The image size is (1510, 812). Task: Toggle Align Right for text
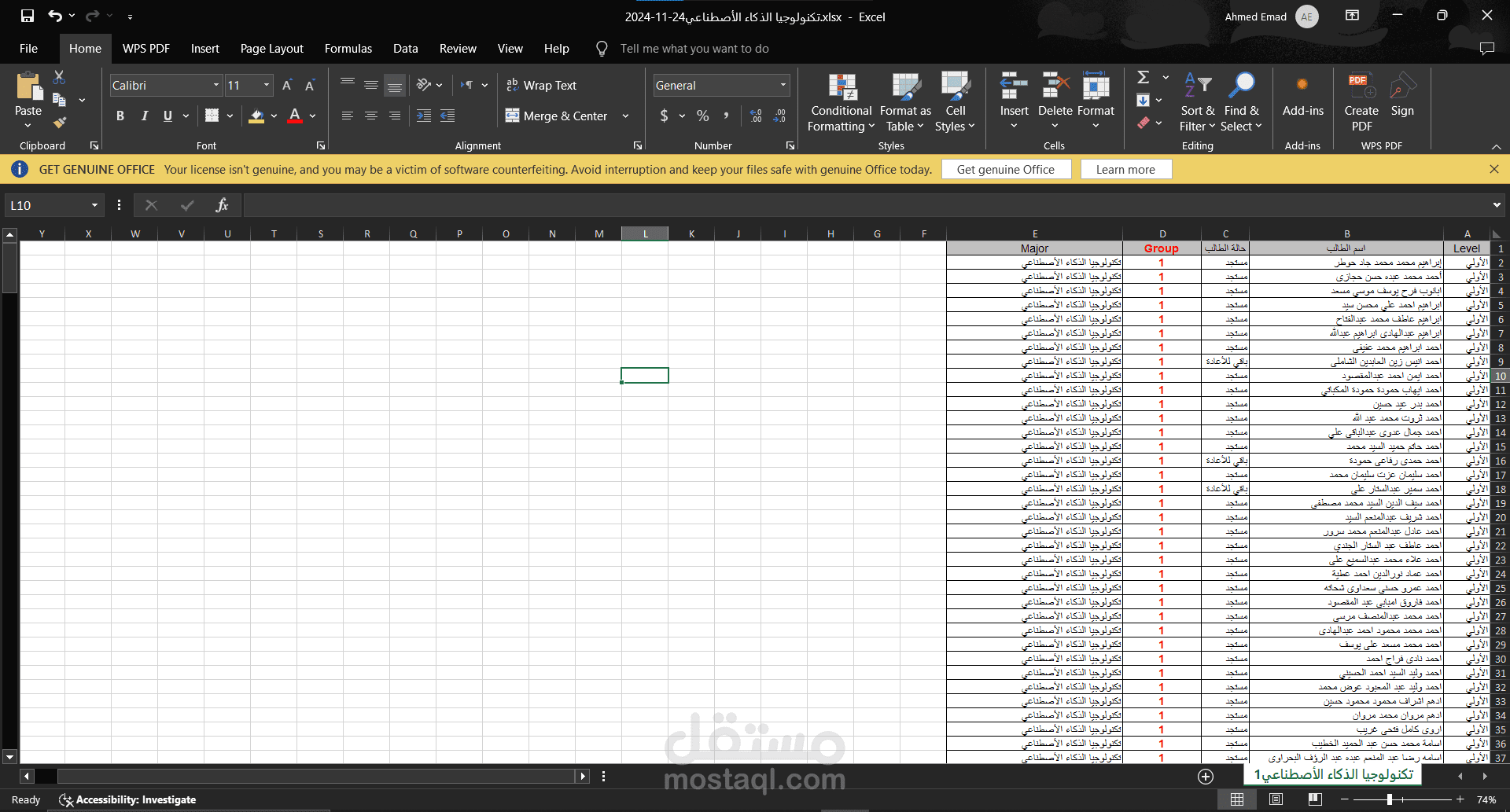pyautogui.click(x=395, y=116)
